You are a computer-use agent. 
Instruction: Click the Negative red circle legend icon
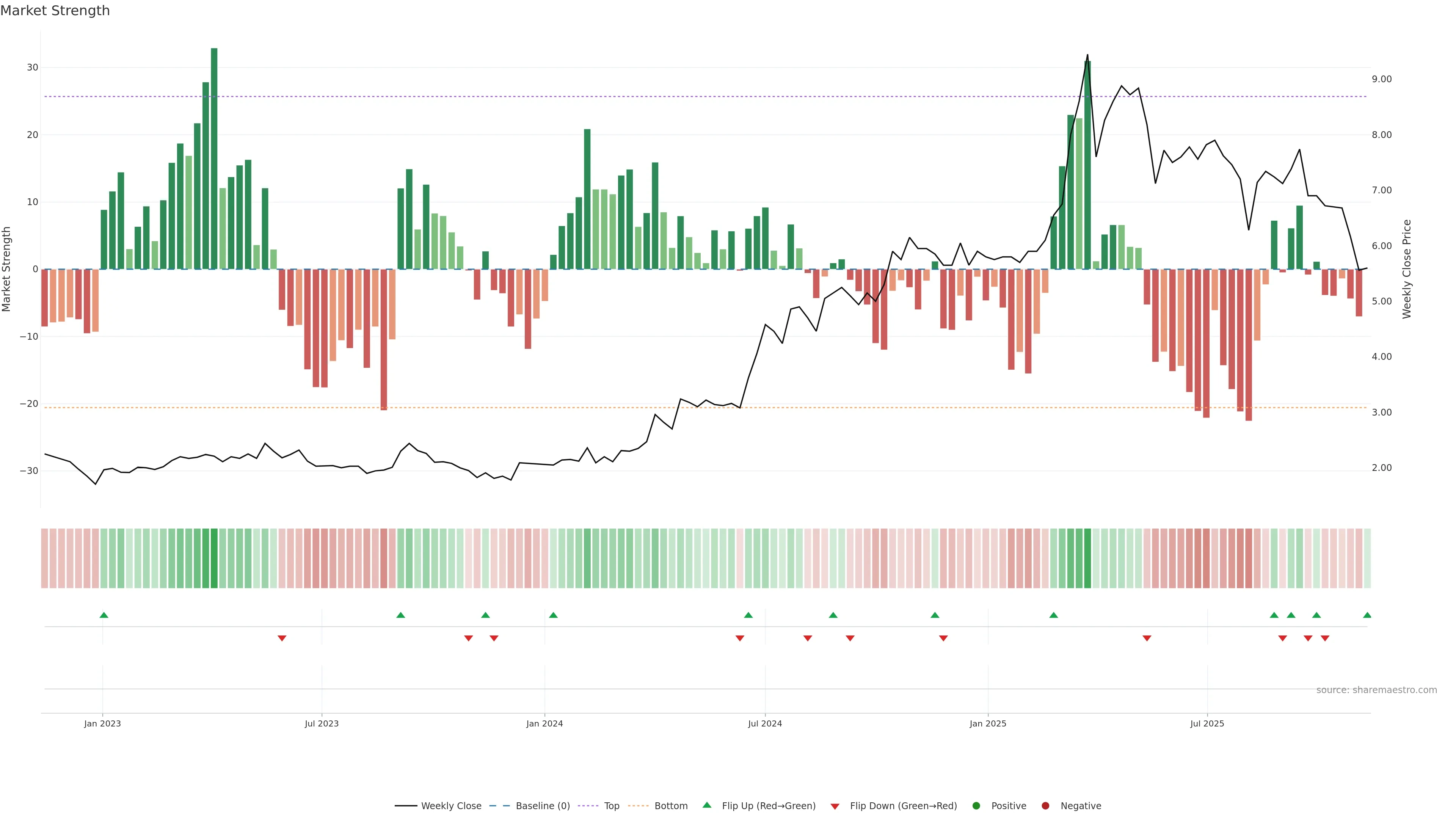click(1045, 806)
